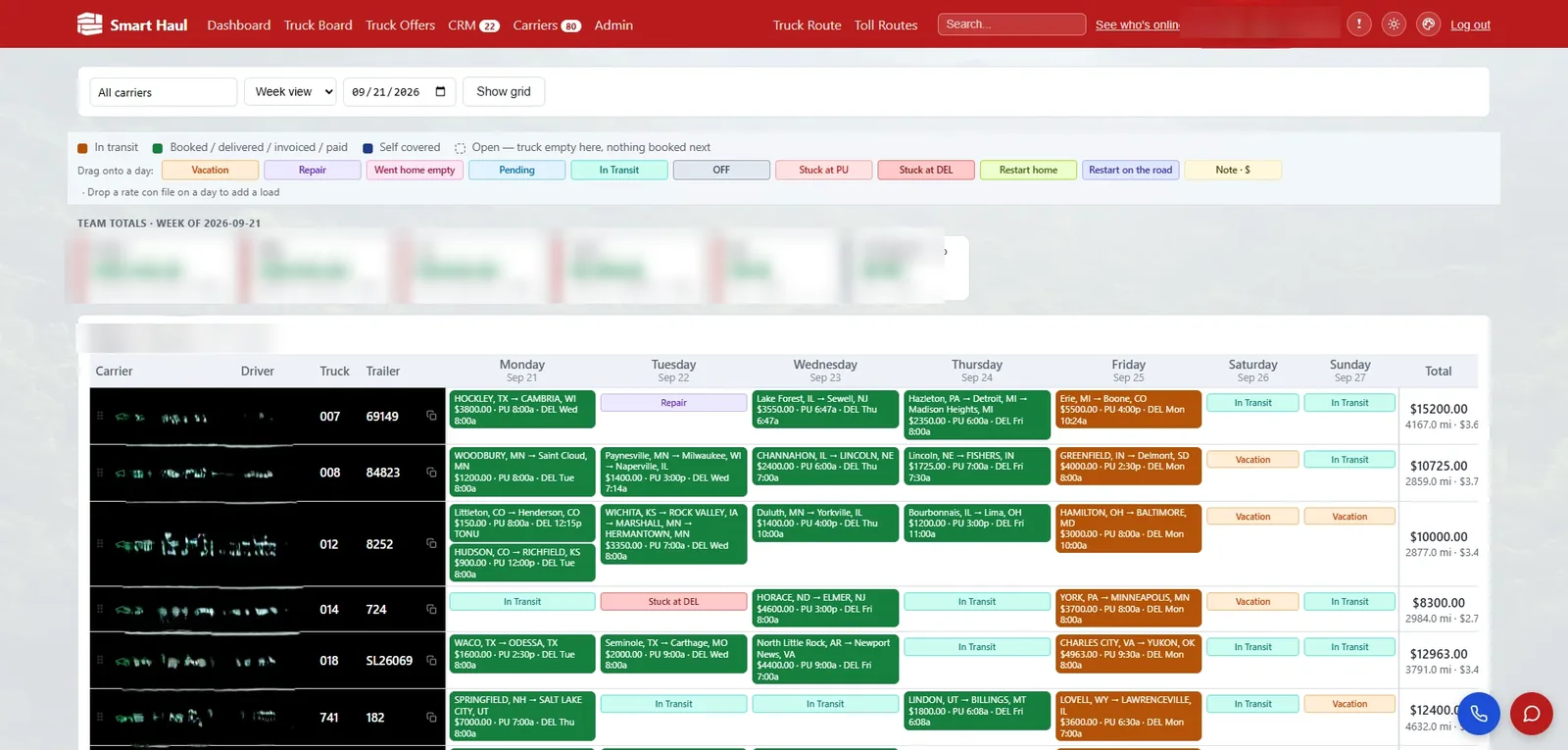Click the Stuck at DEL cell for truck 014

pyautogui.click(x=673, y=602)
